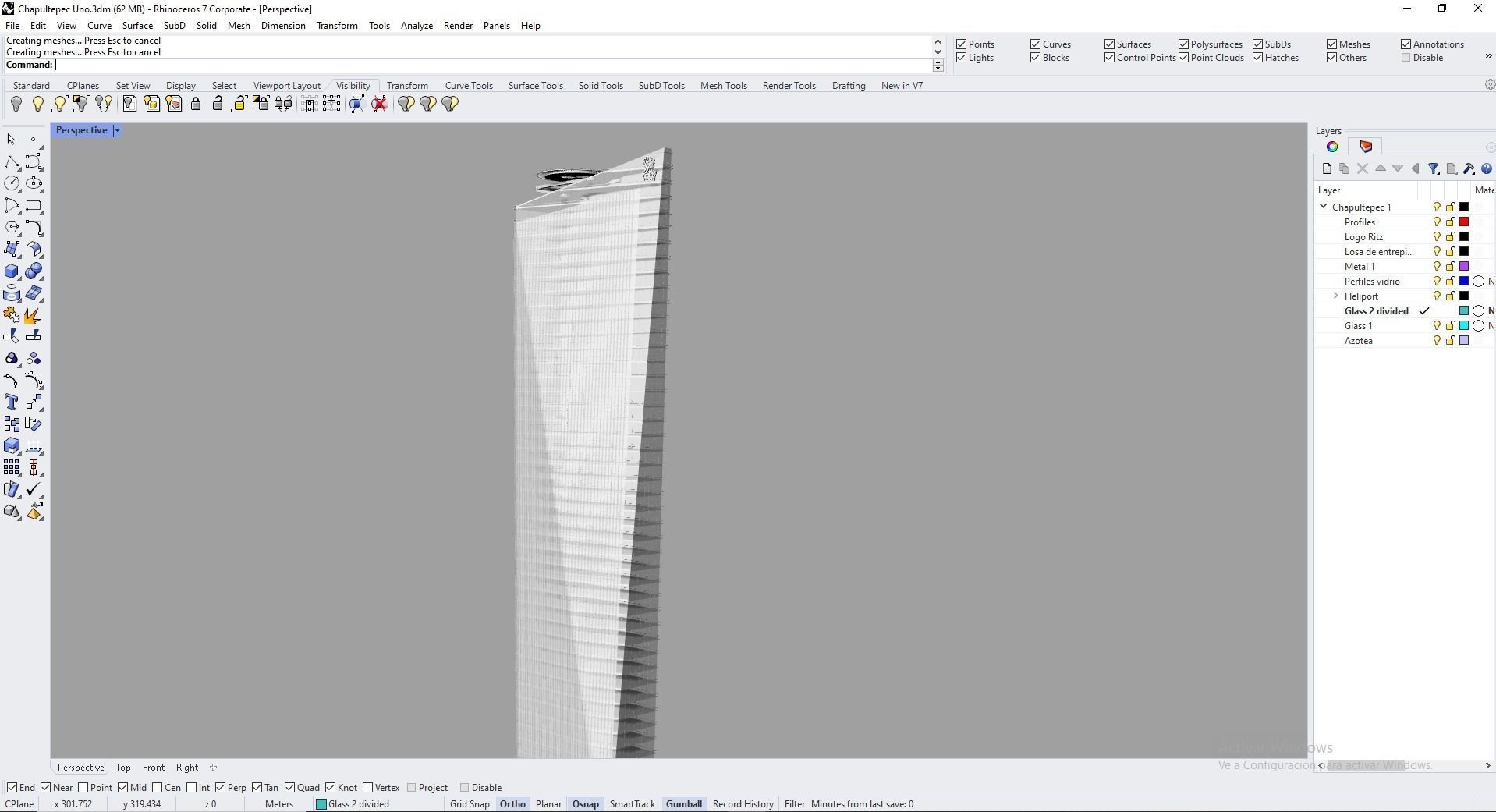Select the Boolean union spheres tool
The width and height of the screenshot is (1496, 812).
tap(34, 271)
